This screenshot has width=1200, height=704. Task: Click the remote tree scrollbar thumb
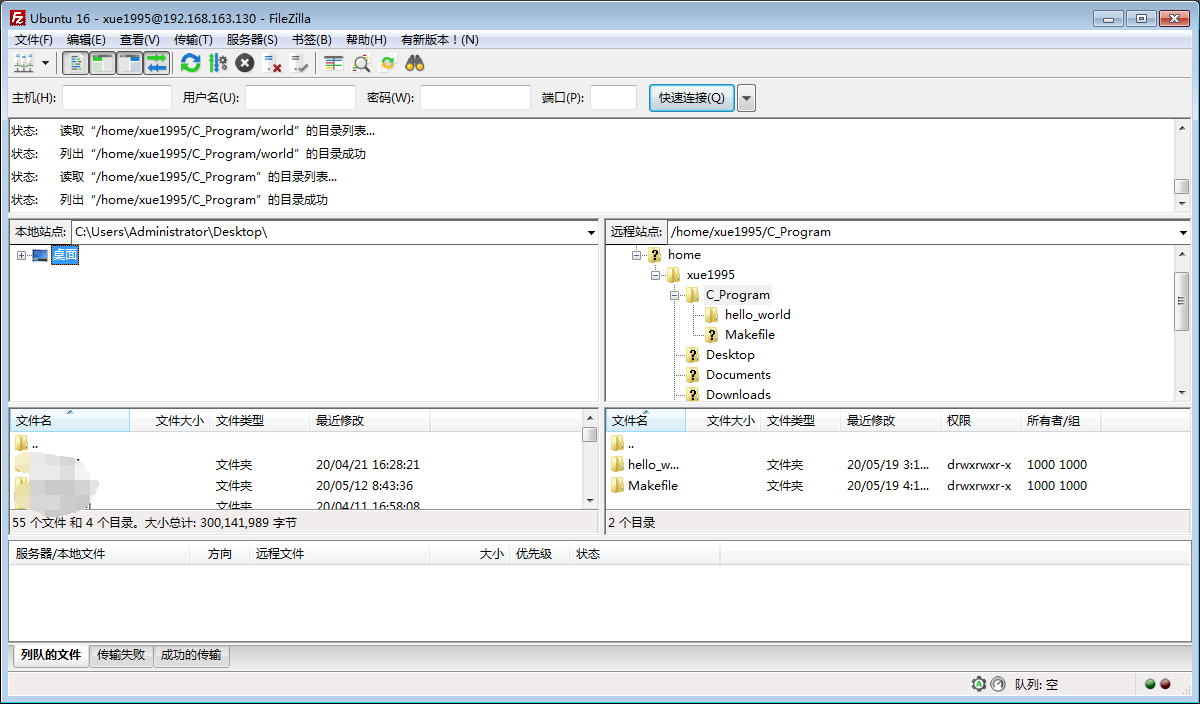(1182, 300)
